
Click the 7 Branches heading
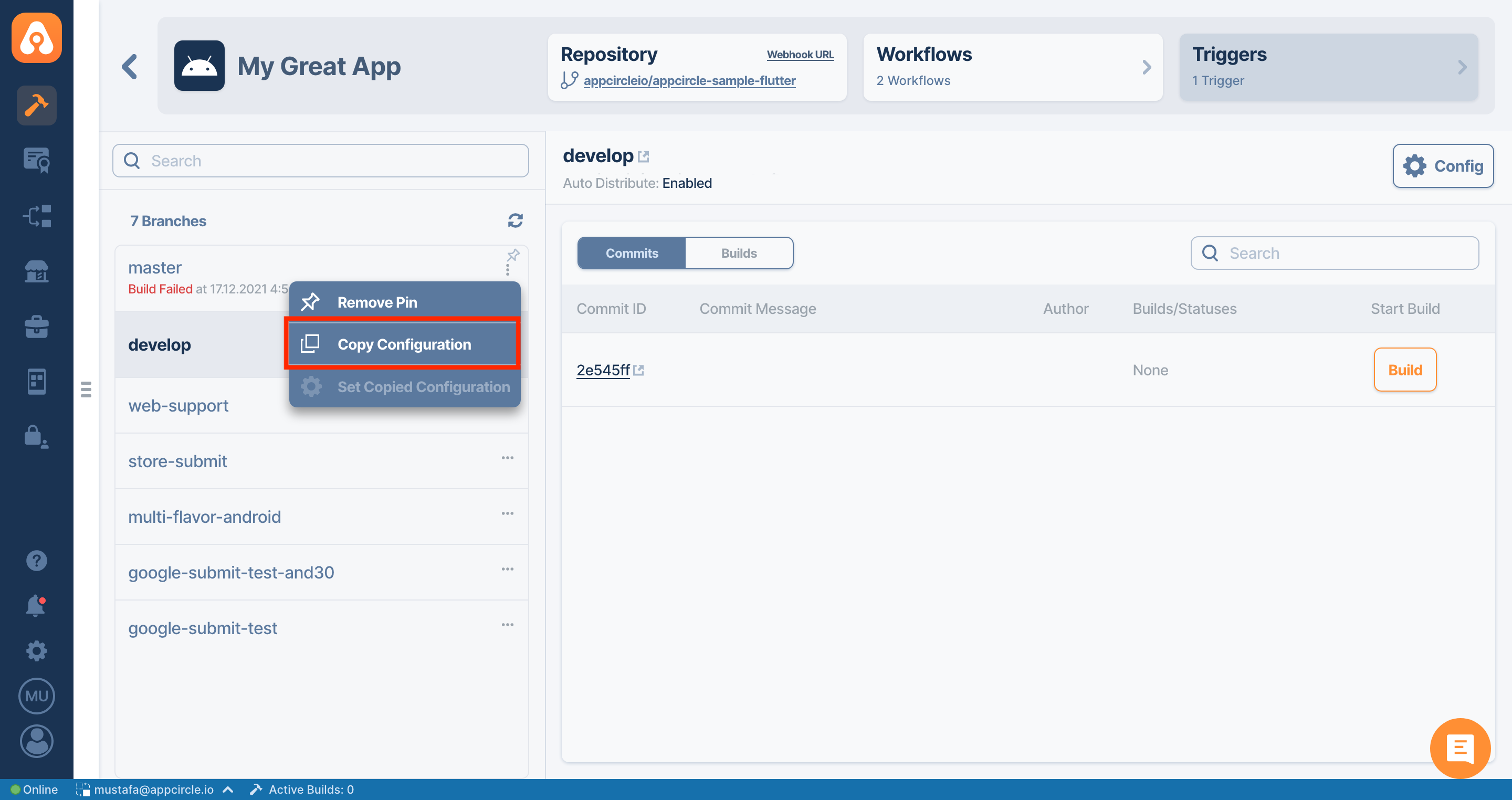click(168, 222)
